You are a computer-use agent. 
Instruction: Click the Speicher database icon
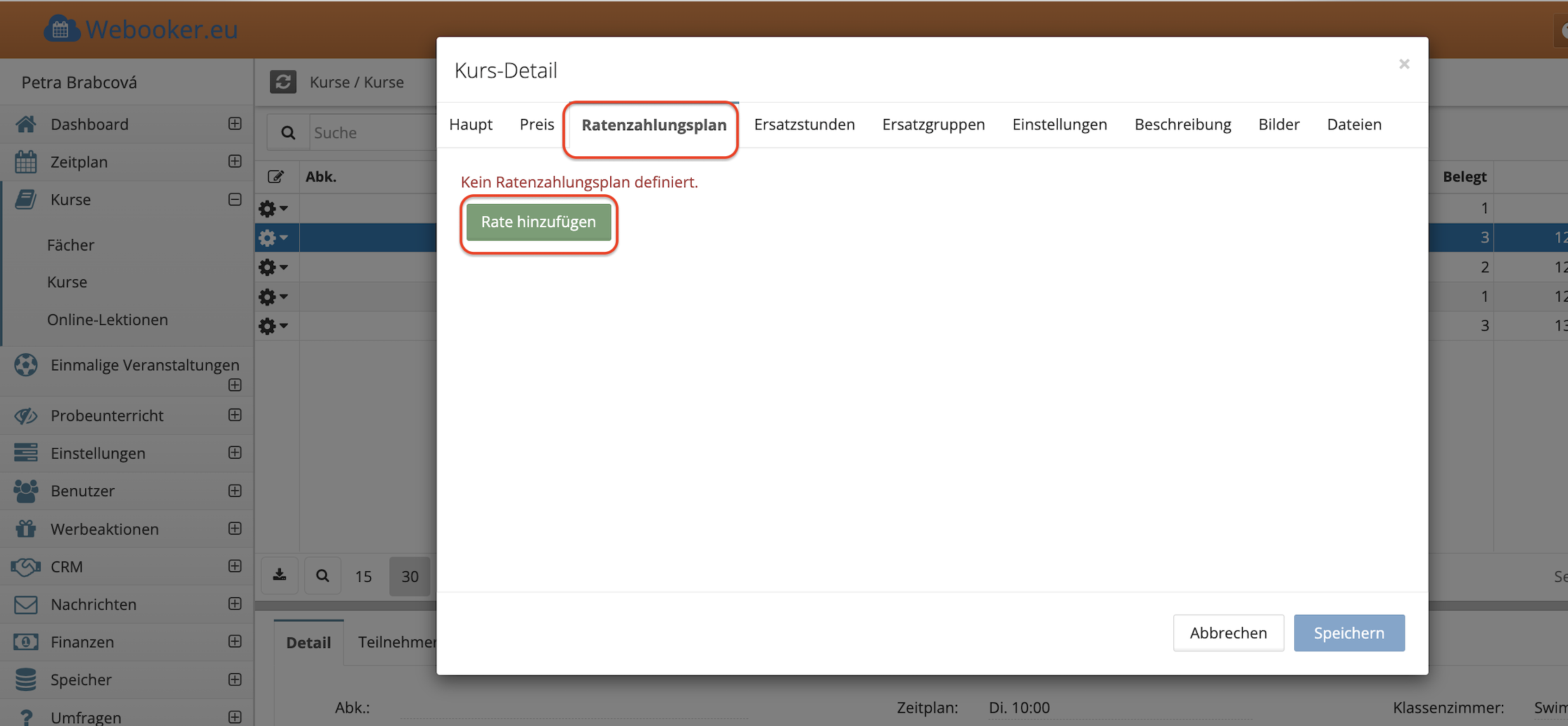pos(26,680)
